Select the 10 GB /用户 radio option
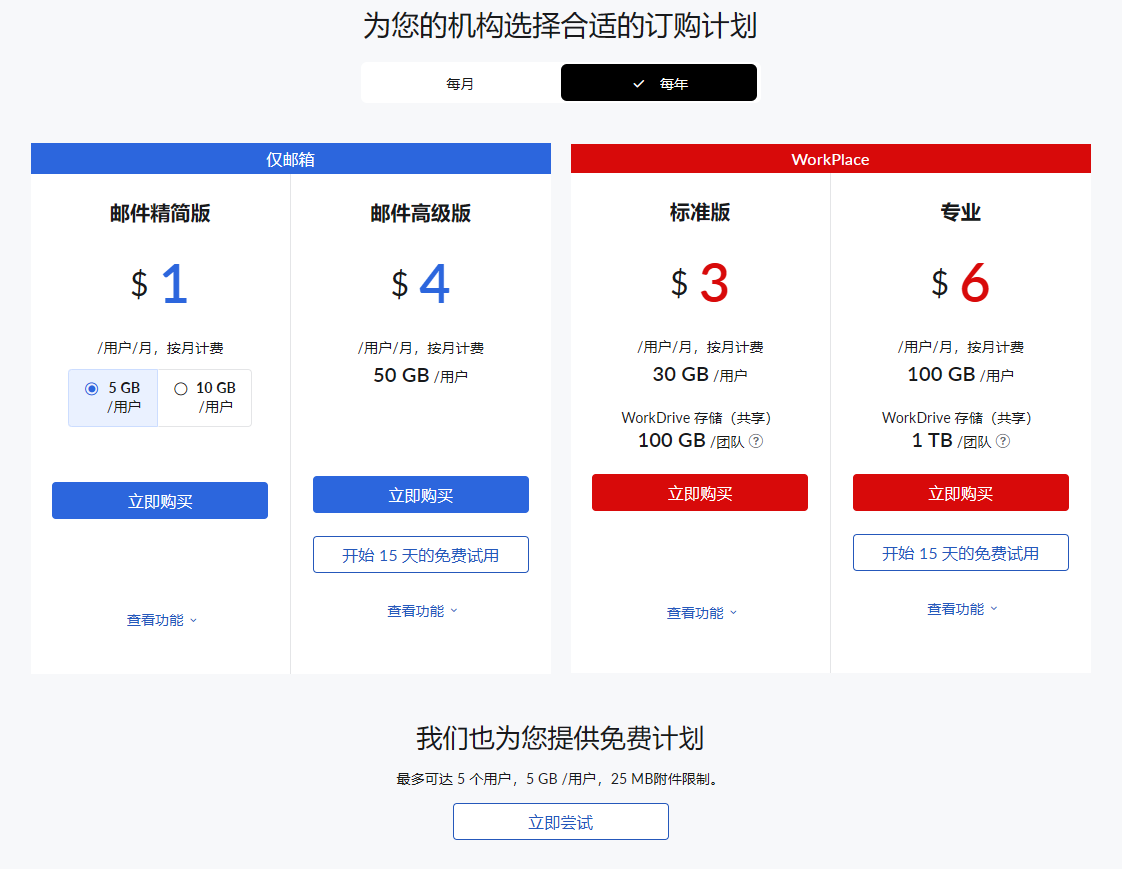1122x869 pixels. pyautogui.click(x=181, y=389)
